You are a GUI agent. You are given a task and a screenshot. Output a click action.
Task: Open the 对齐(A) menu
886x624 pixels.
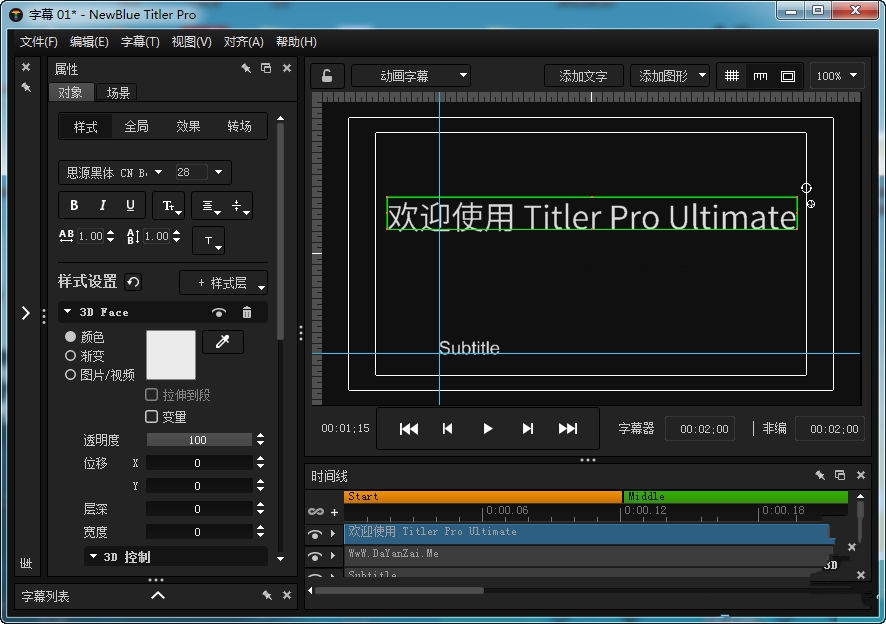(x=244, y=42)
